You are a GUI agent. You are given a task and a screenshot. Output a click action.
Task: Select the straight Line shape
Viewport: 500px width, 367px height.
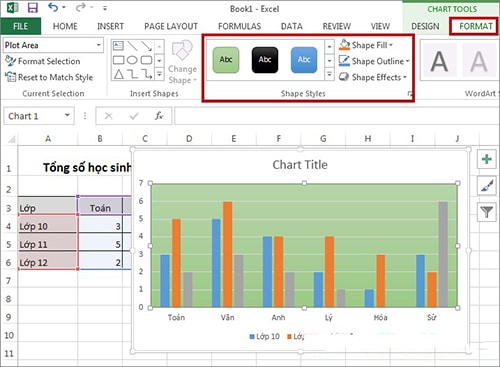(132, 46)
